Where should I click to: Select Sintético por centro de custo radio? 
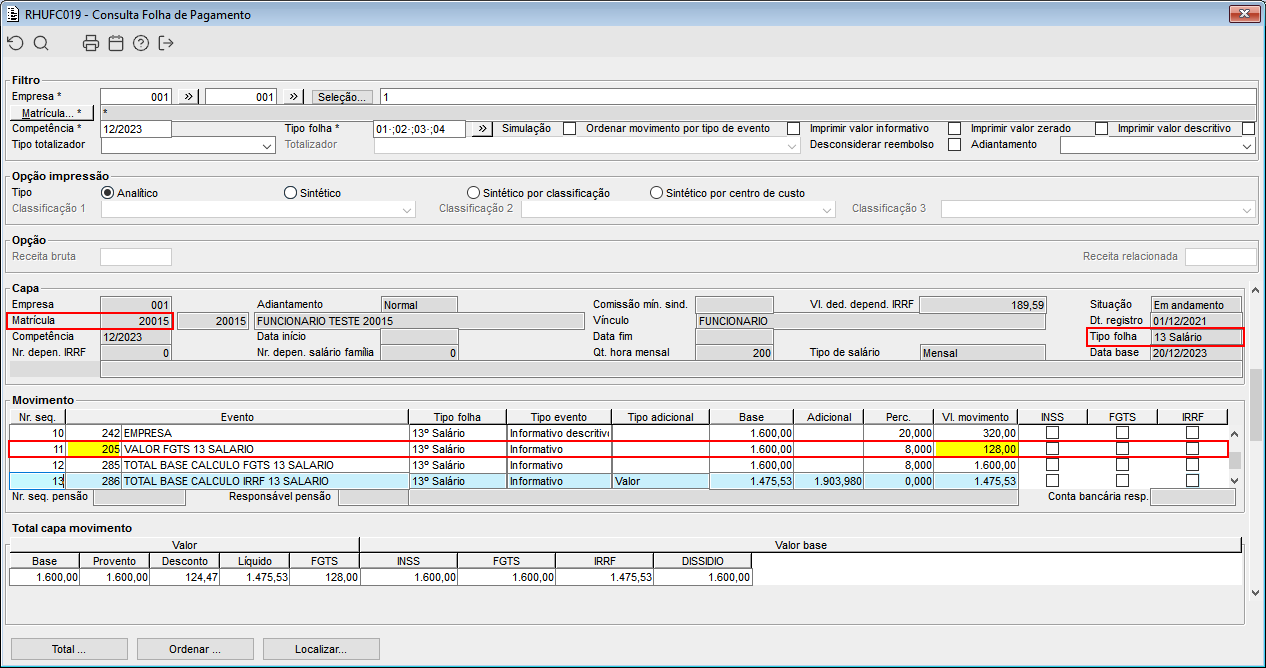tap(657, 193)
